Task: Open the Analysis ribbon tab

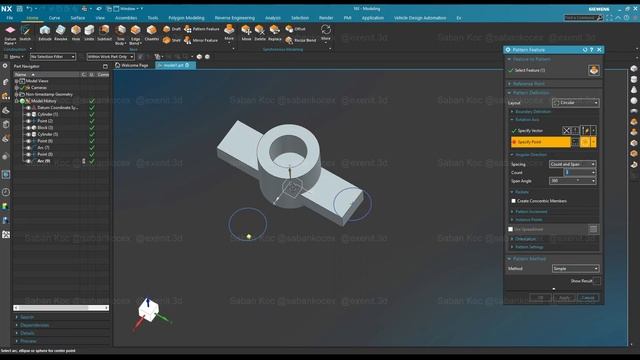Action: tap(273, 18)
